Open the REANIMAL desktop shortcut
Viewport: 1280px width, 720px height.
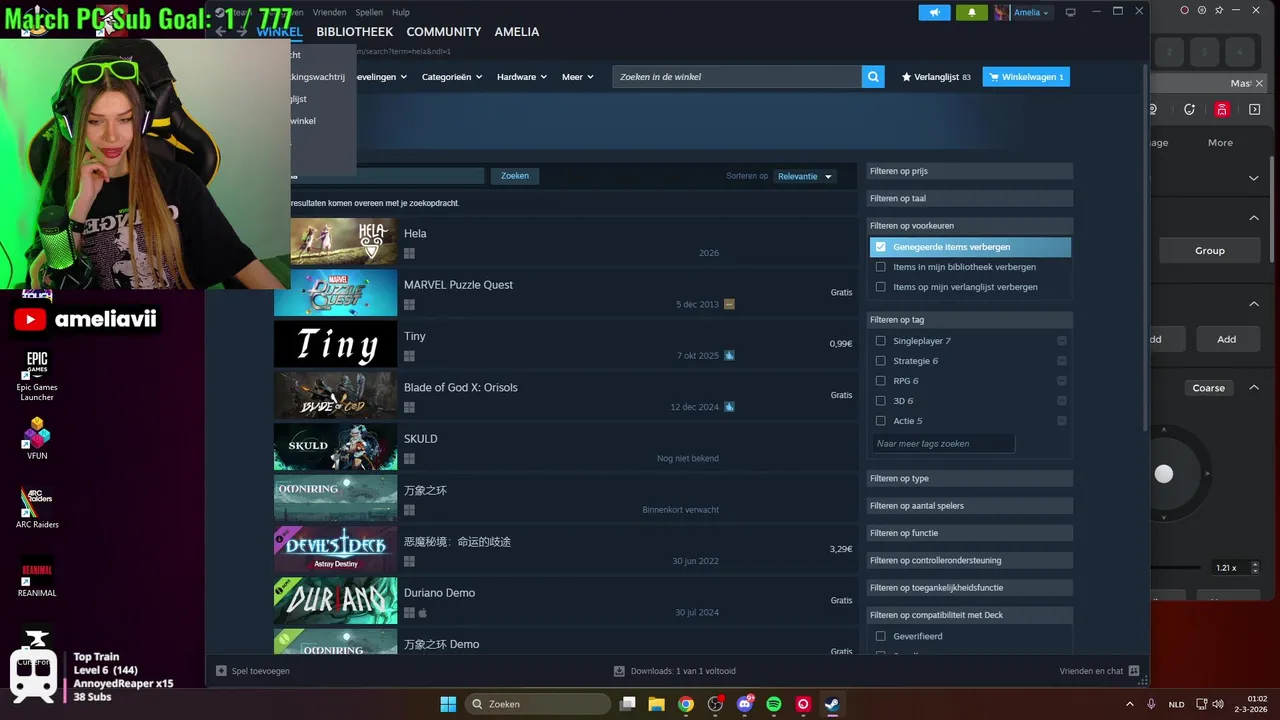[x=37, y=577]
